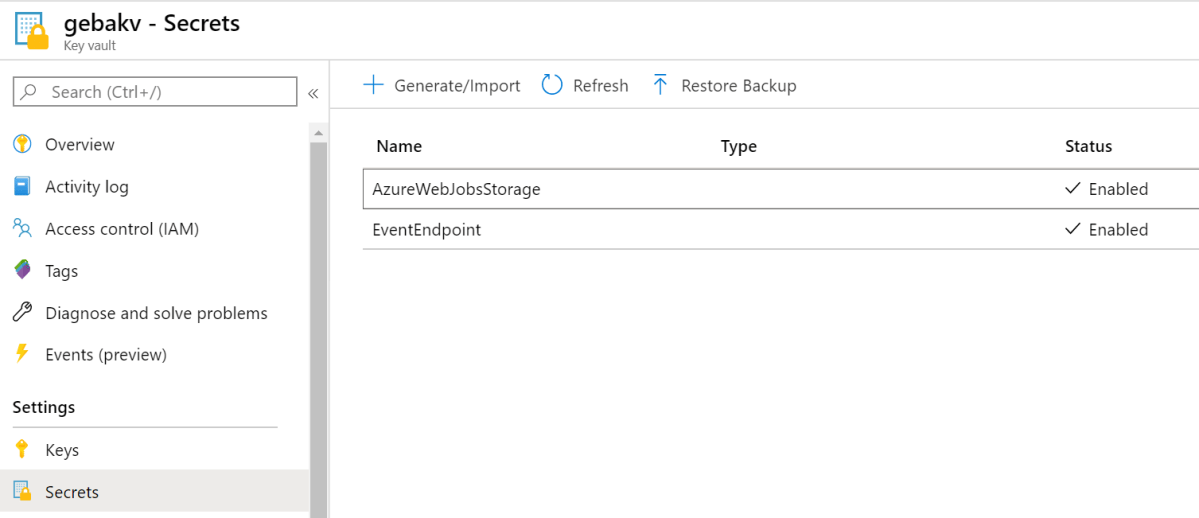Open the EventEndpoint secret
Screen dimensions: 1199x518
tap(426, 230)
